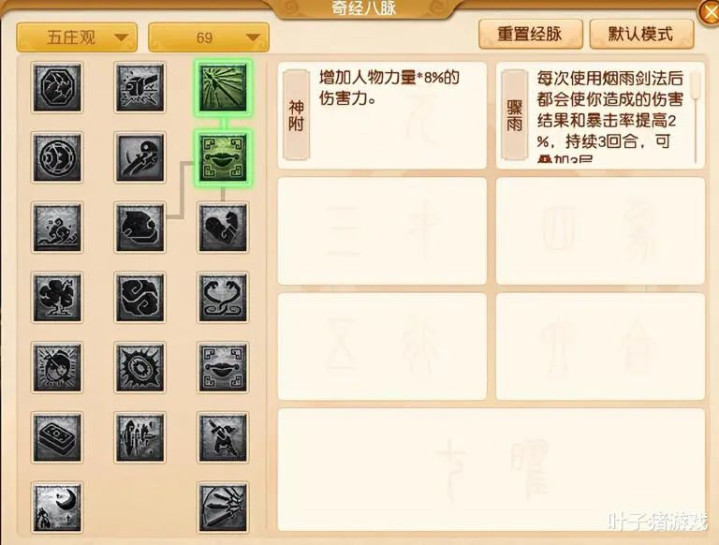Select the gray lips icon in fifth row
This screenshot has height=545, width=719.
pyautogui.click(x=223, y=368)
